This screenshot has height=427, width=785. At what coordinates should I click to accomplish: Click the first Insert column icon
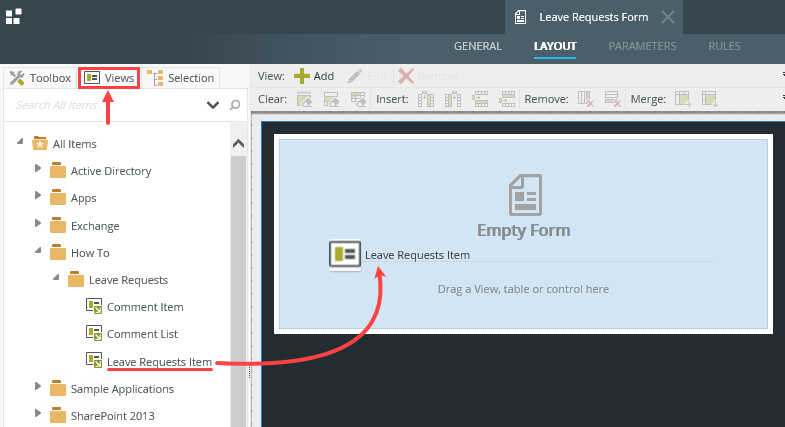(x=426, y=99)
